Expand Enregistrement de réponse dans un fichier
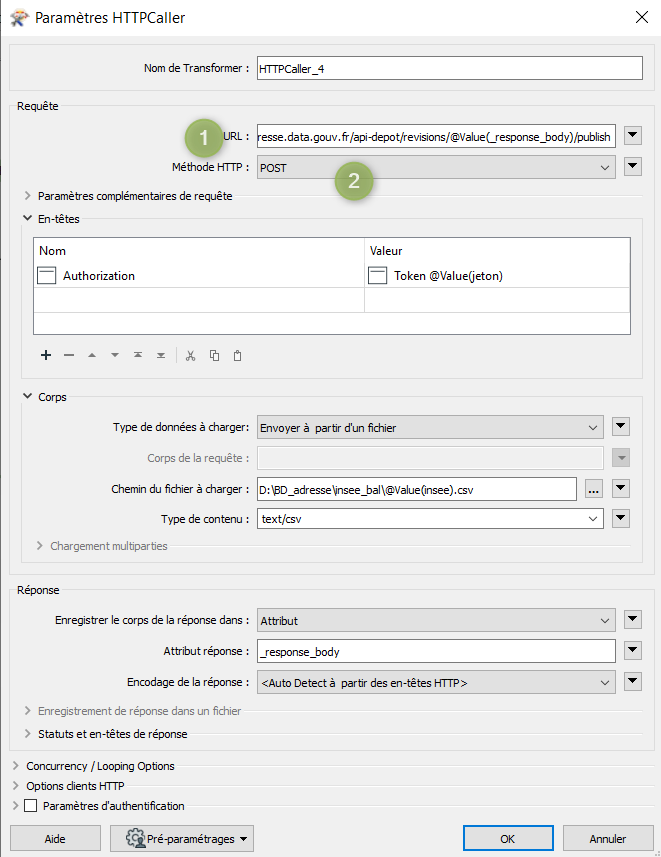 (27, 711)
